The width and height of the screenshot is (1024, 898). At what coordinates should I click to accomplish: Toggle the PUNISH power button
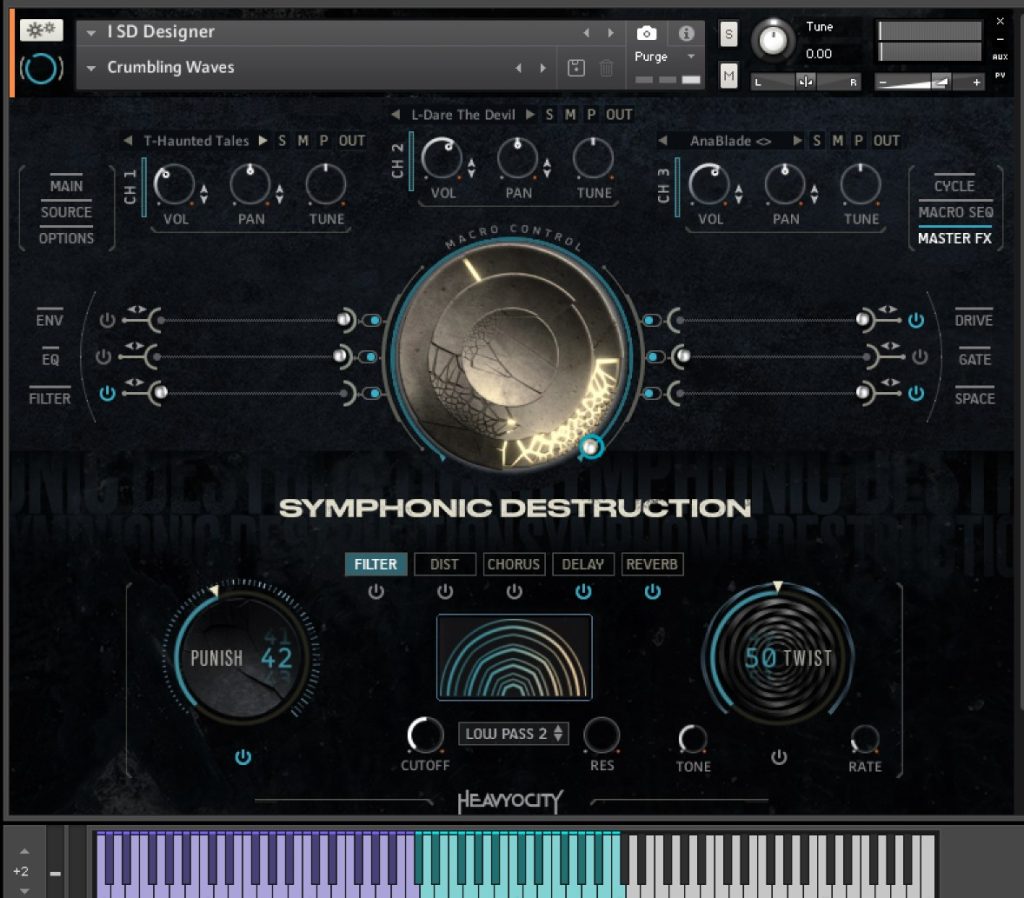click(243, 758)
